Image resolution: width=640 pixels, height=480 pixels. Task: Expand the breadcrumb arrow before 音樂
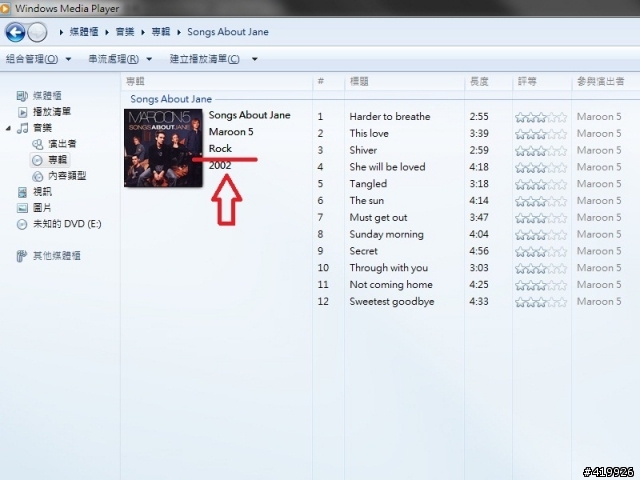pyautogui.click(x=107, y=32)
